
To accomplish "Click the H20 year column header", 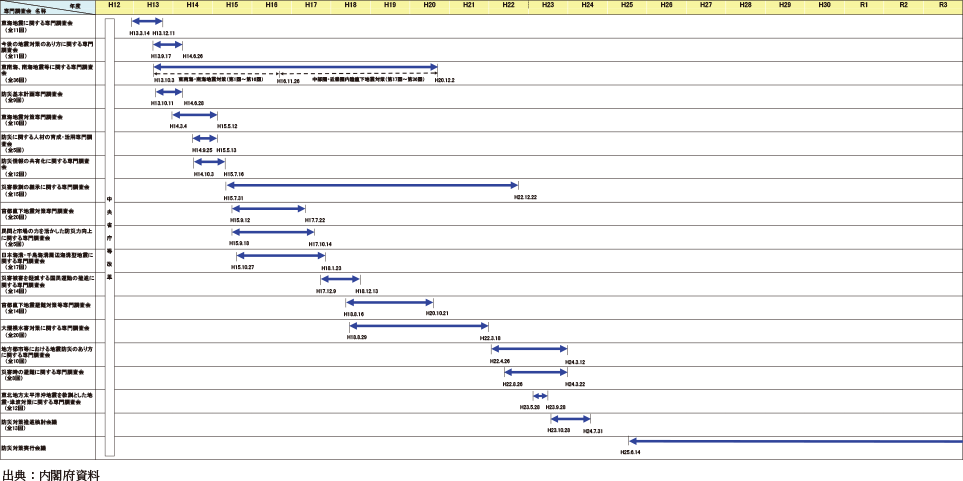I will point(429,4).
